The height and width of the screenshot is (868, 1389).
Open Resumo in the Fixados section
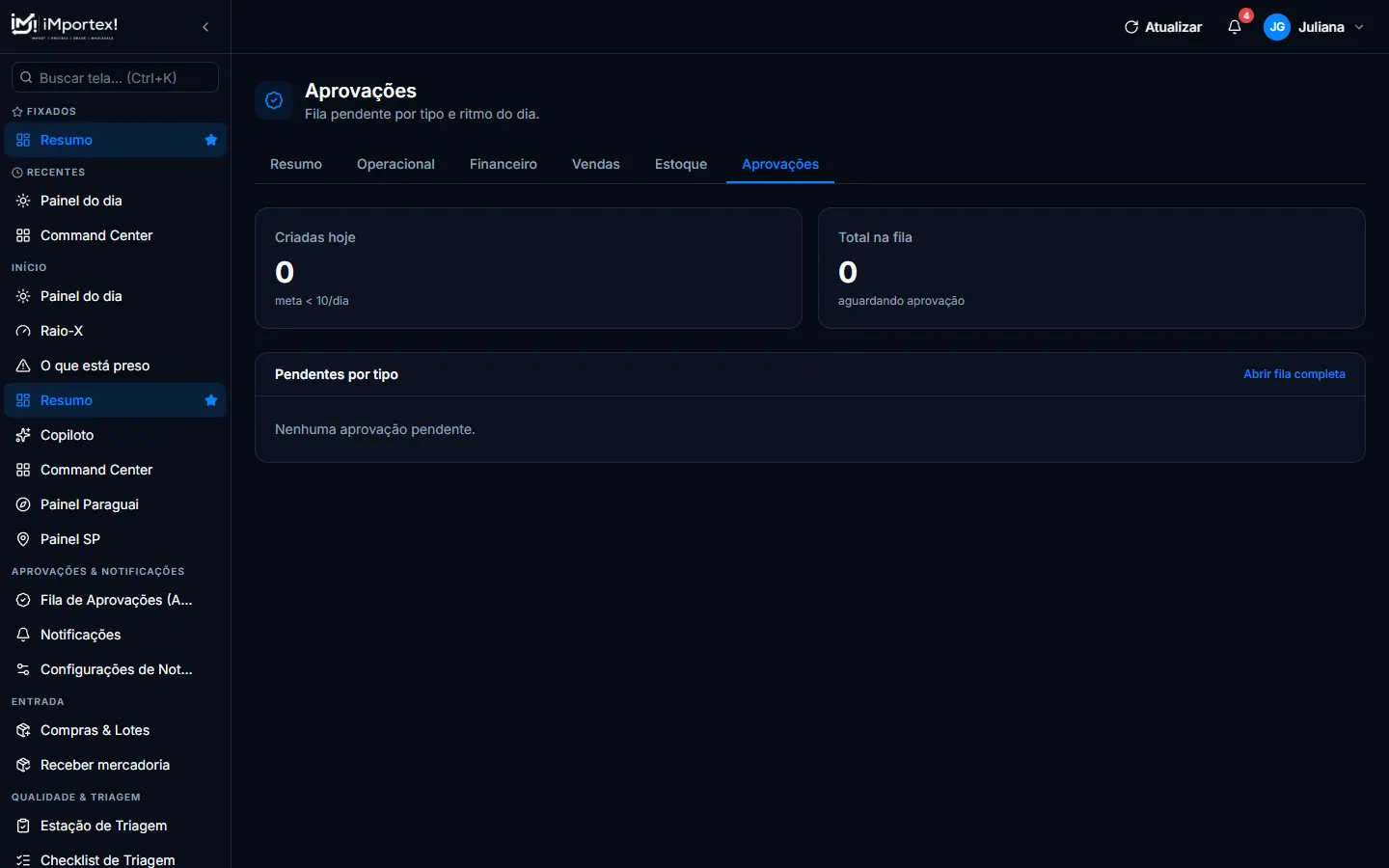[115, 140]
